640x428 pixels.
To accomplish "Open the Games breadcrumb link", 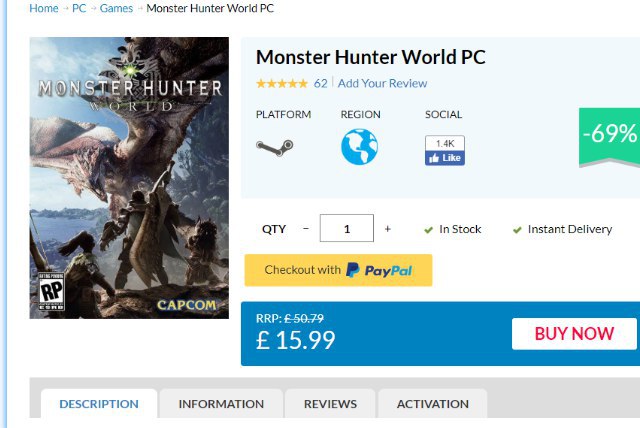I will pyautogui.click(x=116, y=9).
